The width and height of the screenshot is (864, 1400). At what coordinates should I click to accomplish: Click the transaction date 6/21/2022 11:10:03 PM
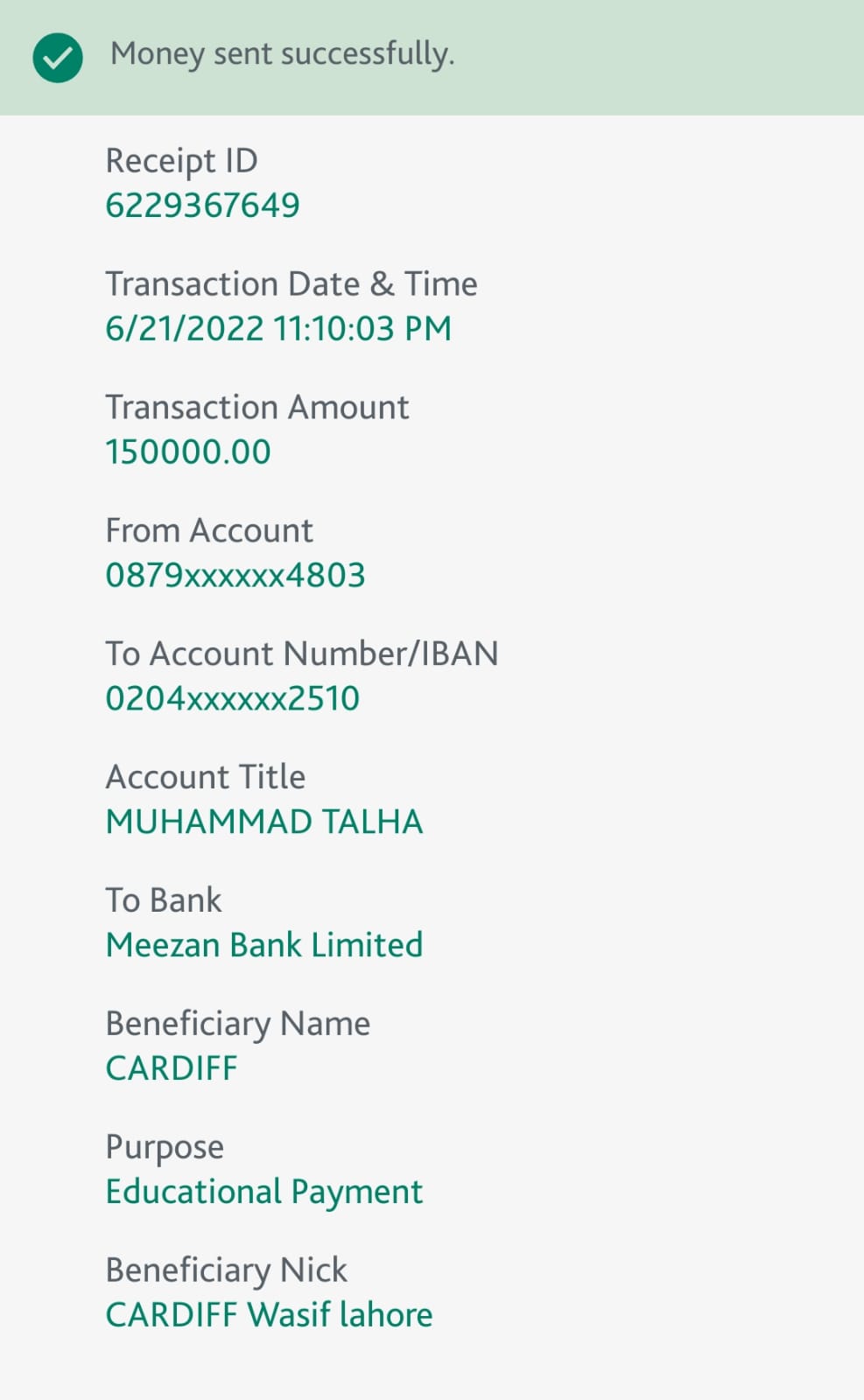pyautogui.click(x=278, y=329)
